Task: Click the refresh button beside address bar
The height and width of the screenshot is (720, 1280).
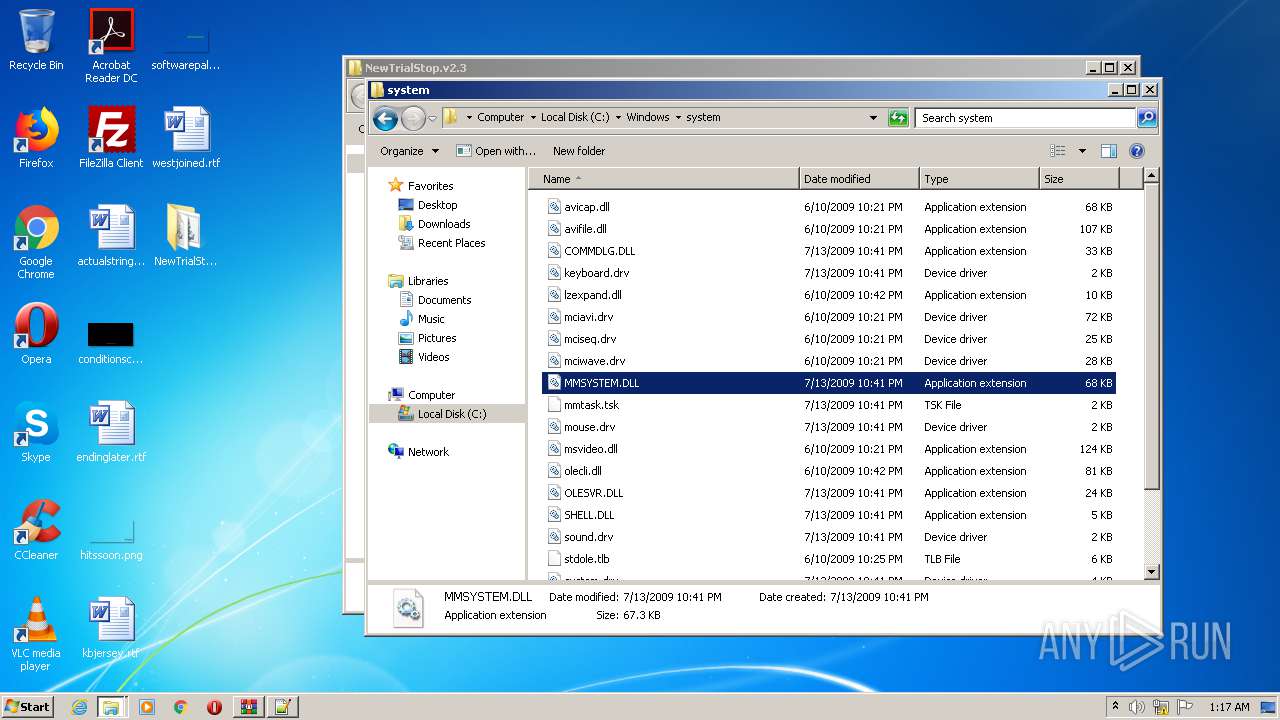Action: [x=898, y=118]
